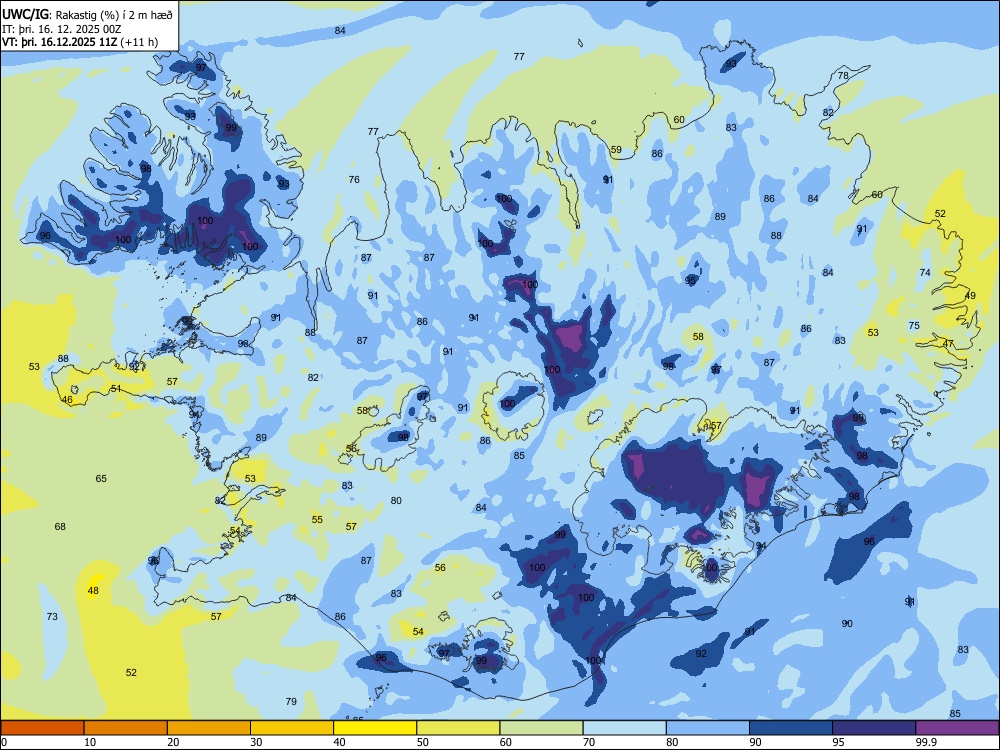Click the 'UWC/IG: Rakastig (%) í 2 m hæð' title

tap(87, 14)
